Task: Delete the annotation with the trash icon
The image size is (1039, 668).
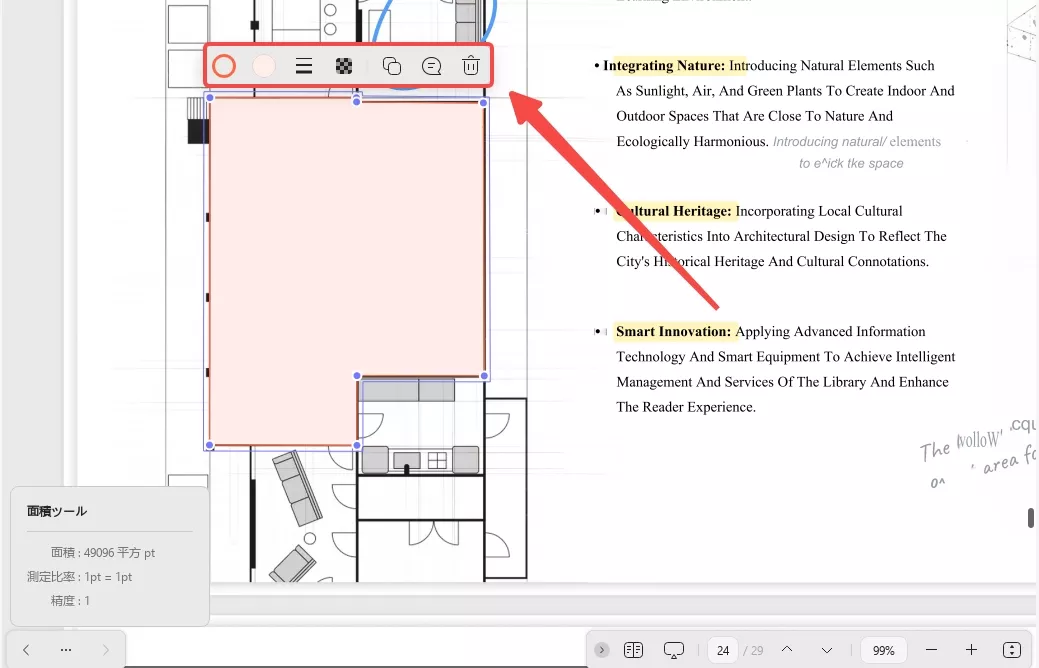Action: pyautogui.click(x=470, y=66)
